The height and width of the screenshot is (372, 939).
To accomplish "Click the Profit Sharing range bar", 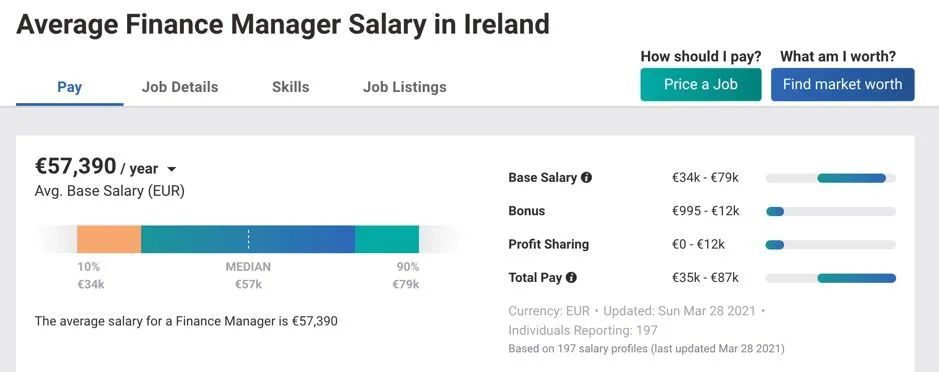I will (x=831, y=244).
